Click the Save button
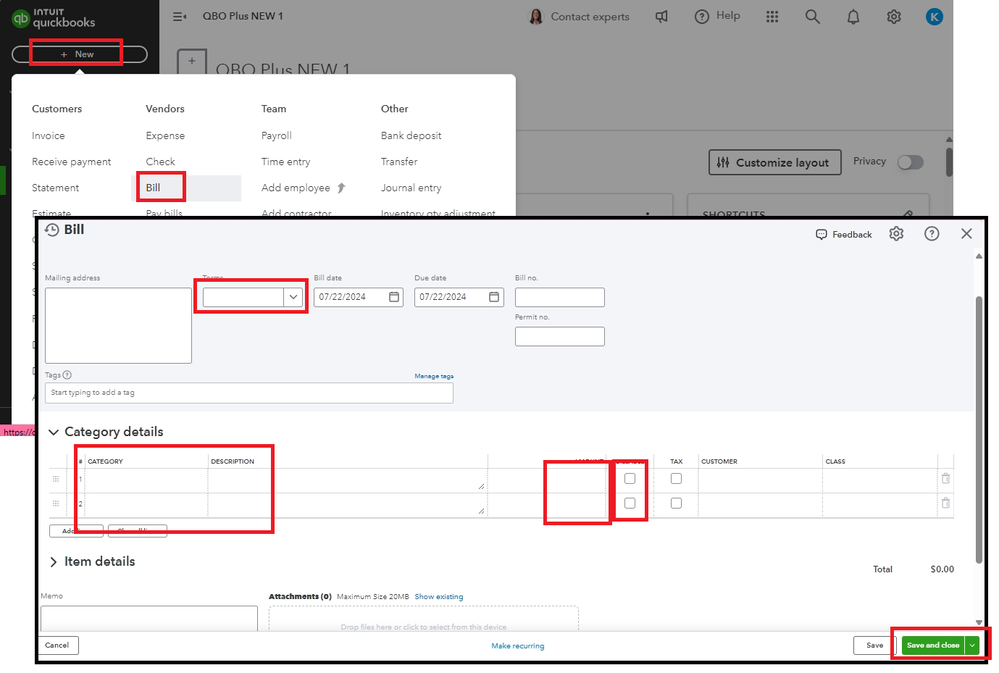The image size is (999, 673). click(x=874, y=645)
